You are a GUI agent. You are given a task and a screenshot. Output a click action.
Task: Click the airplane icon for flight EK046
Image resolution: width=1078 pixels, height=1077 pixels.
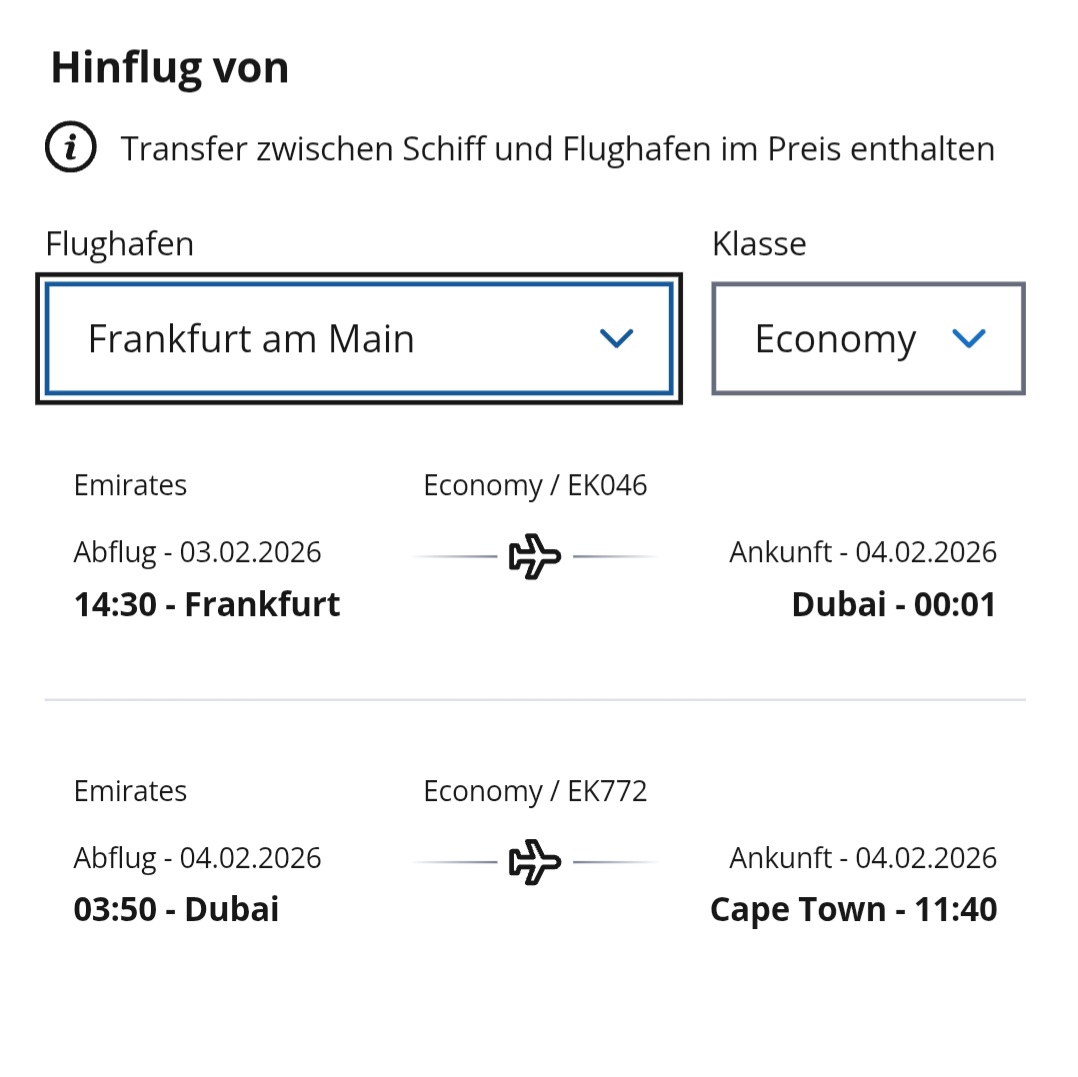[535, 556]
